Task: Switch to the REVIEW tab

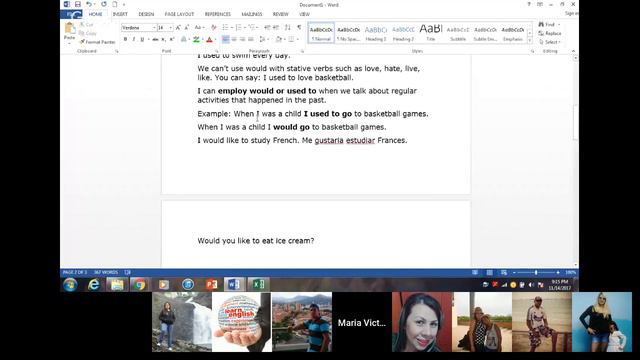Action: (280, 14)
